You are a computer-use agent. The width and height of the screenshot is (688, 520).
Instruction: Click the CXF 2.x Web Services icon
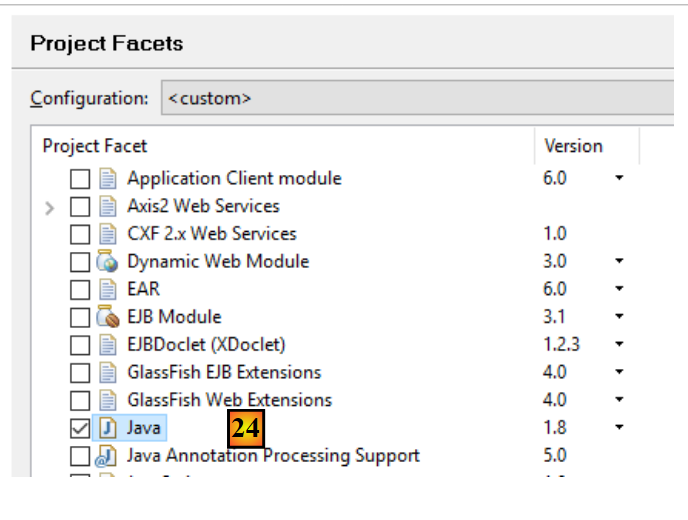click(108, 234)
